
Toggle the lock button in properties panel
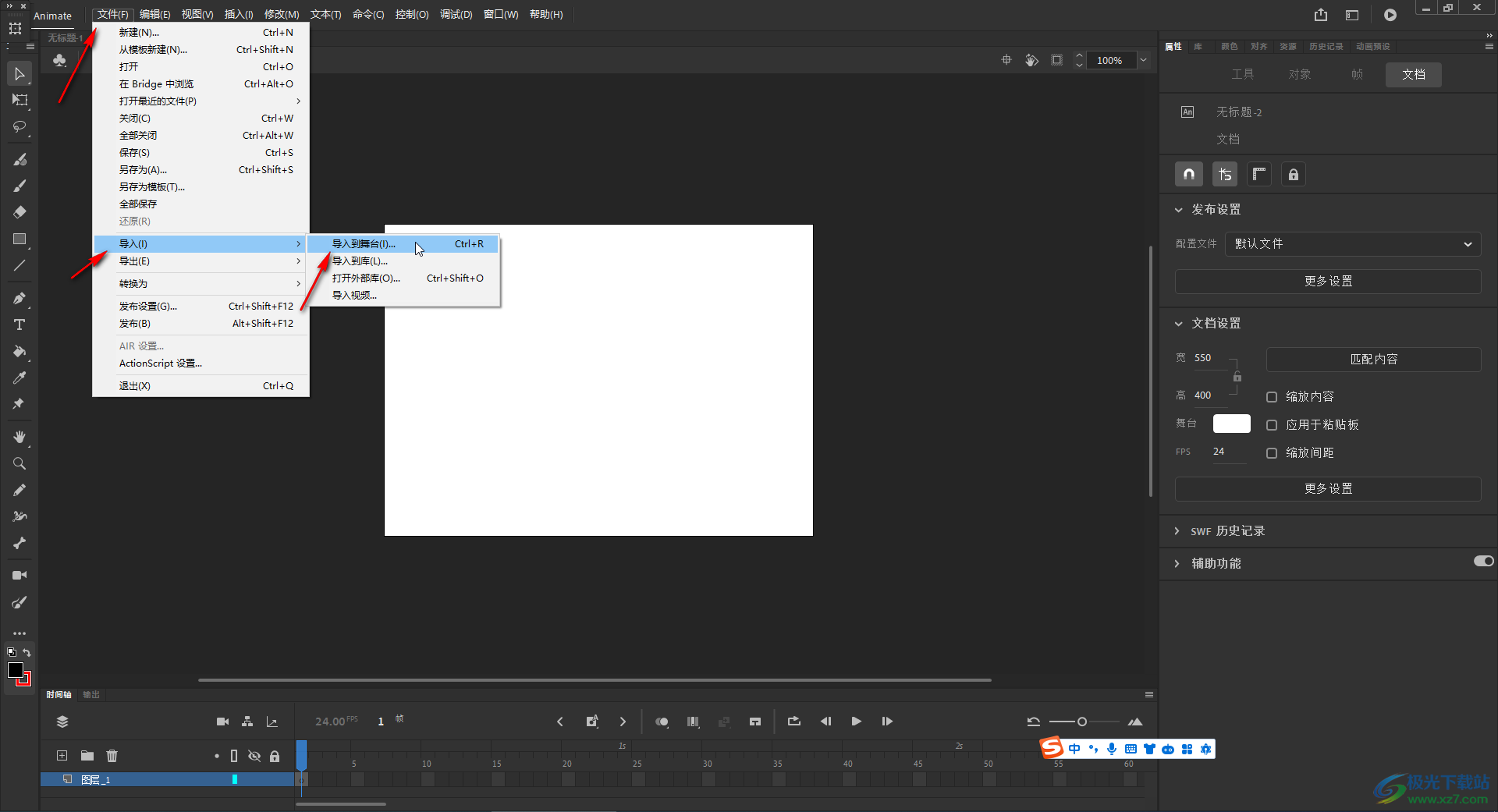click(1294, 175)
